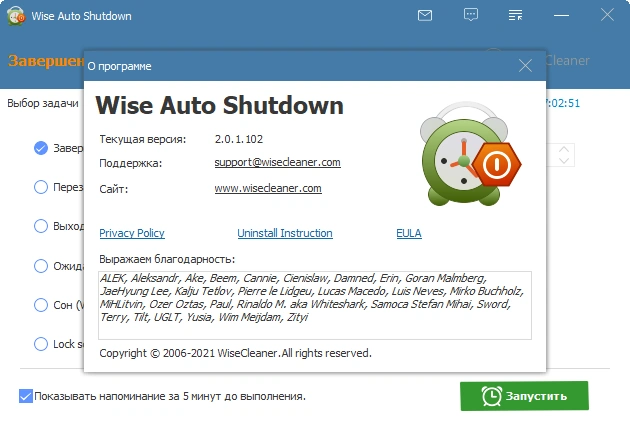Click the time stepper down arrow
The width and height of the screenshot is (630, 423).
click(x=564, y=160)
